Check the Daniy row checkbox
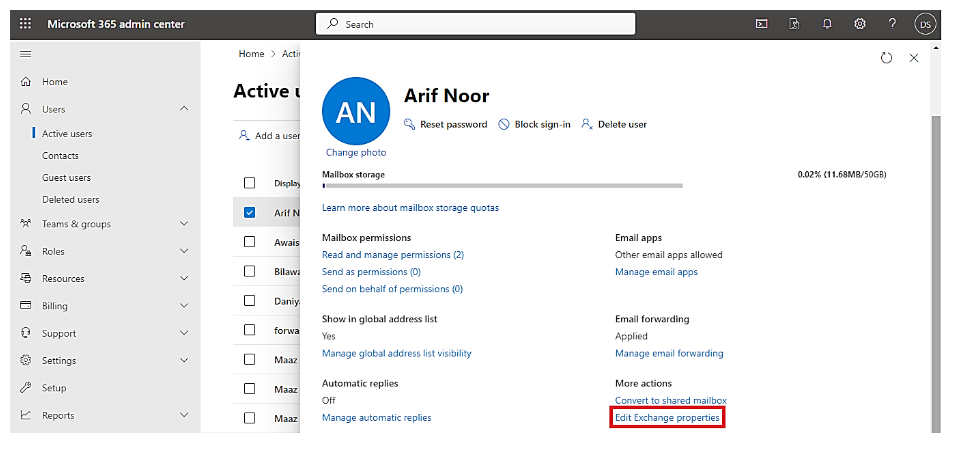Viewport: 954px width, 460px height. [x=249, y=301]
